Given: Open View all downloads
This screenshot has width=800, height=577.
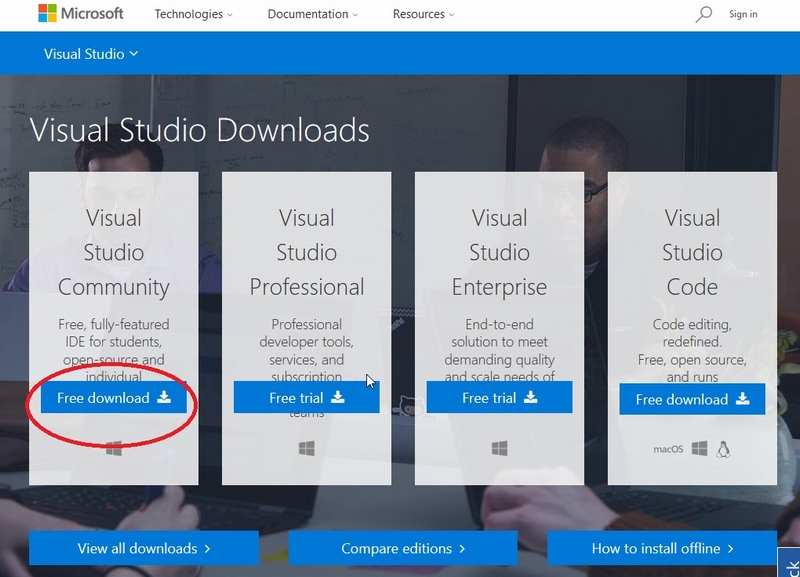Looking at the screenshot, I should 144,548.
